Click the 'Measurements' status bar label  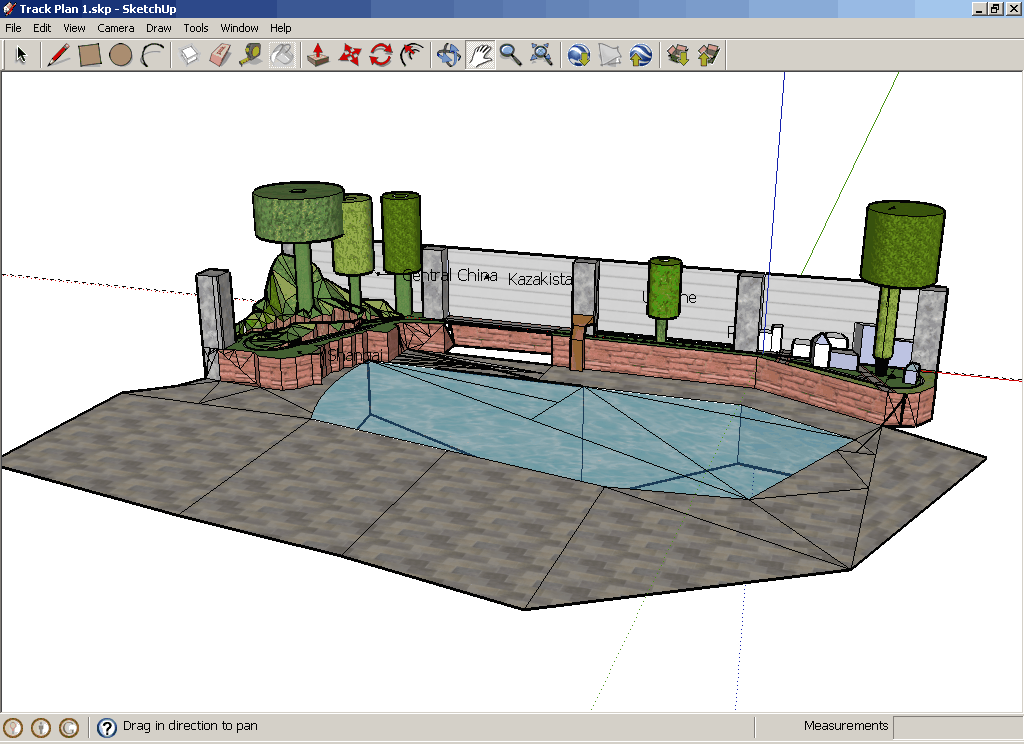[x=846, y=726]
